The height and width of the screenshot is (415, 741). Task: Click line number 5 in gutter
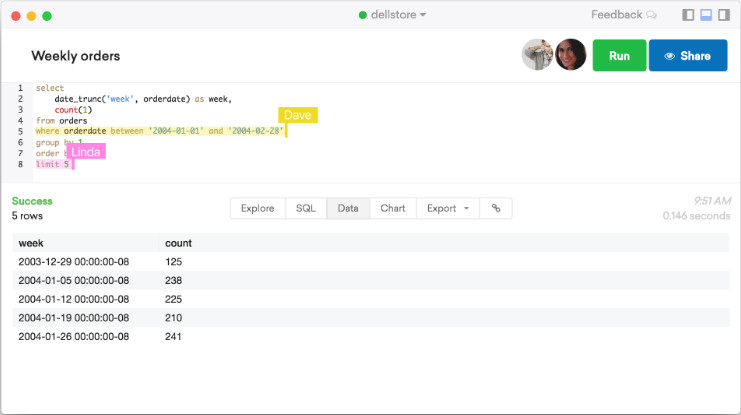[x=20, y=131]
